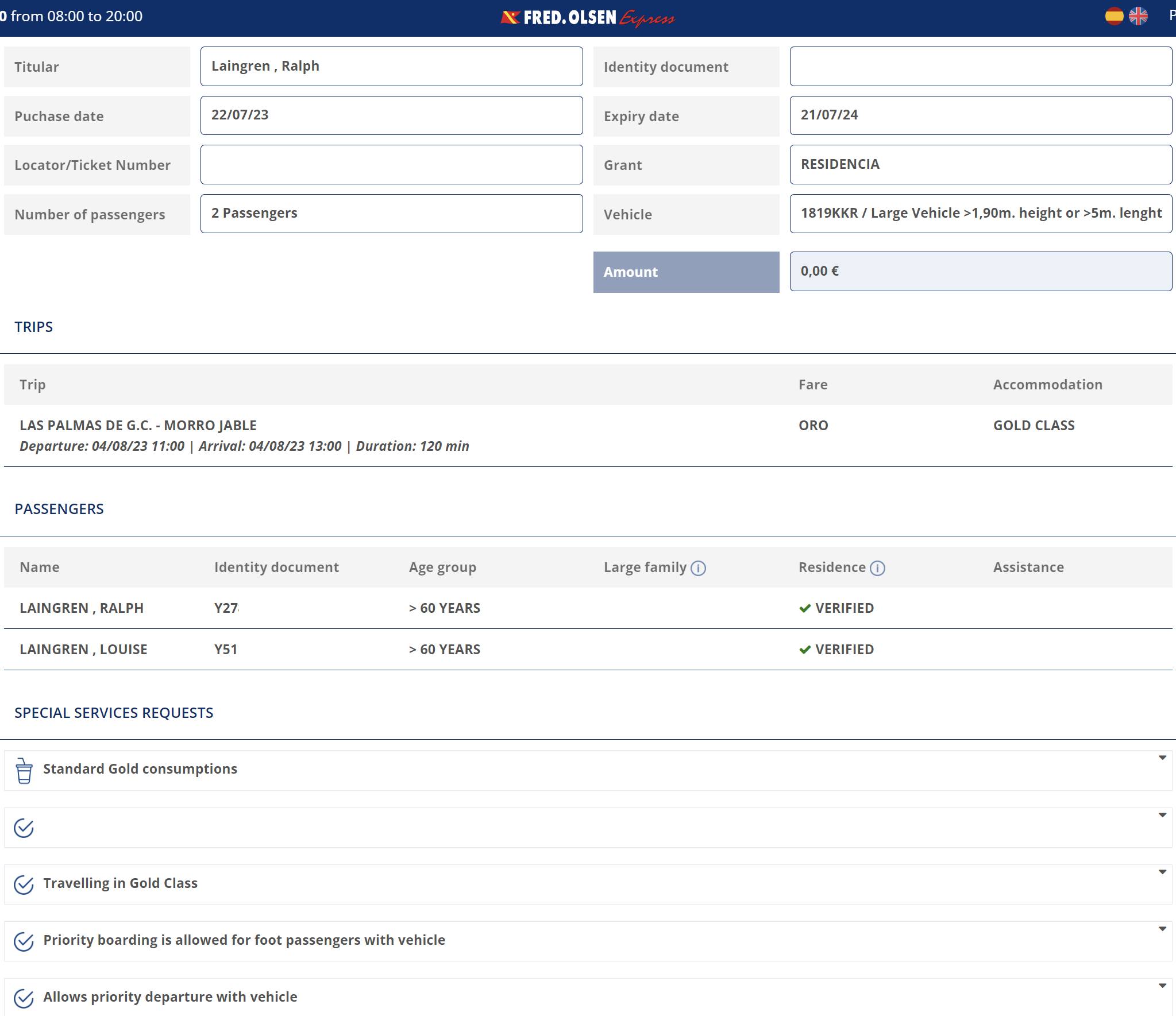Image resolution: width=1176 pixels, height=1016 pixels.
Task: Expand Travelling in Gold Class arrow
Action: click(x=1162, y=872)
